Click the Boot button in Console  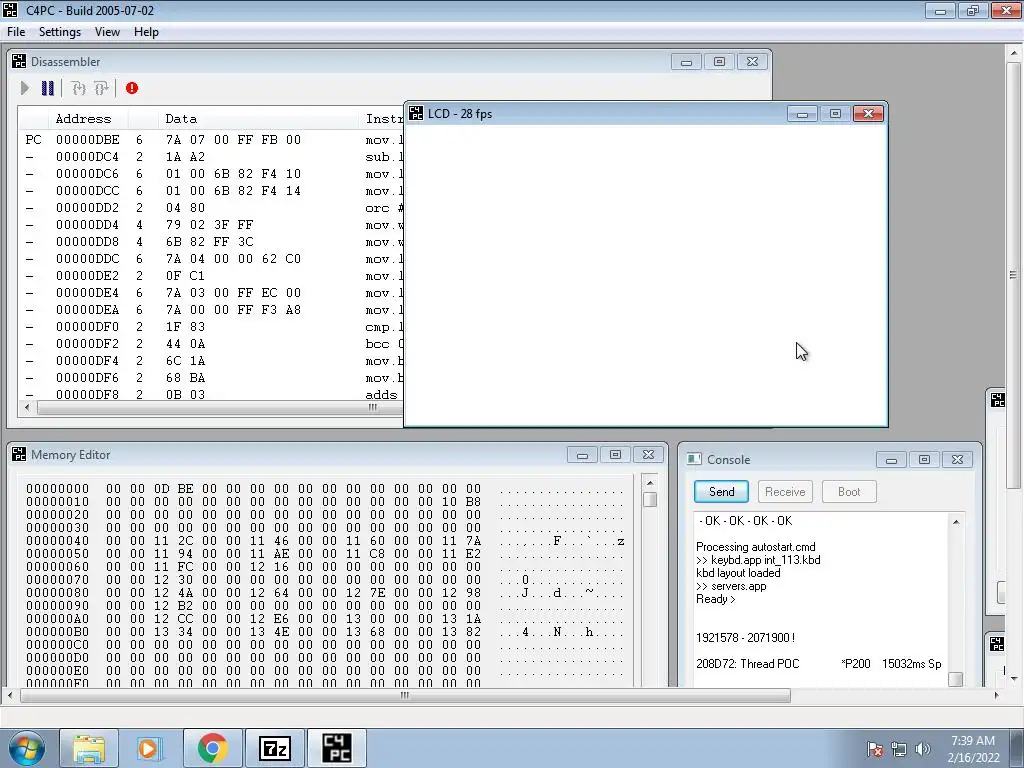click(x=849, y=492)
